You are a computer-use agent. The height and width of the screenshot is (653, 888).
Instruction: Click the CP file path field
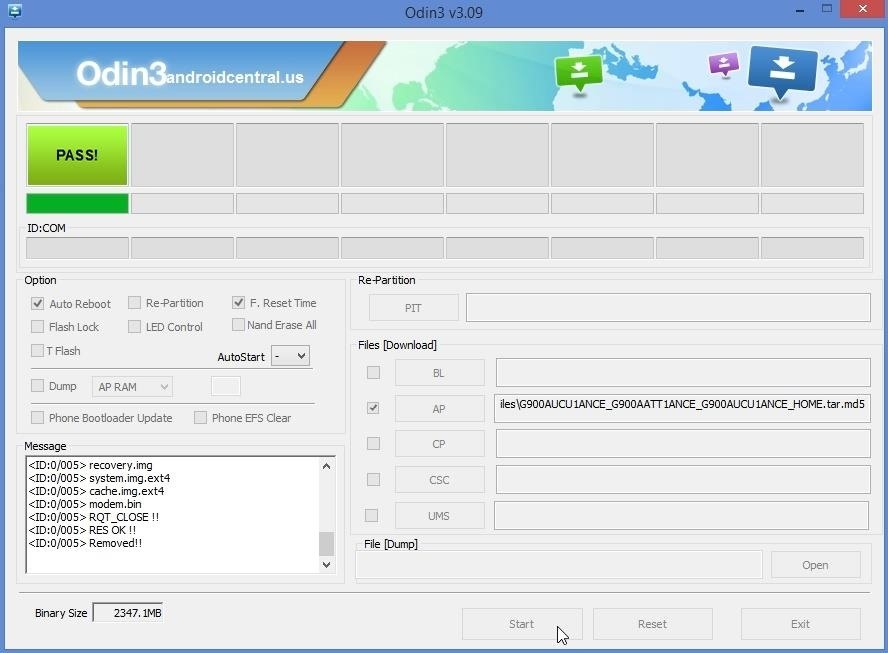tap(683, 443)
